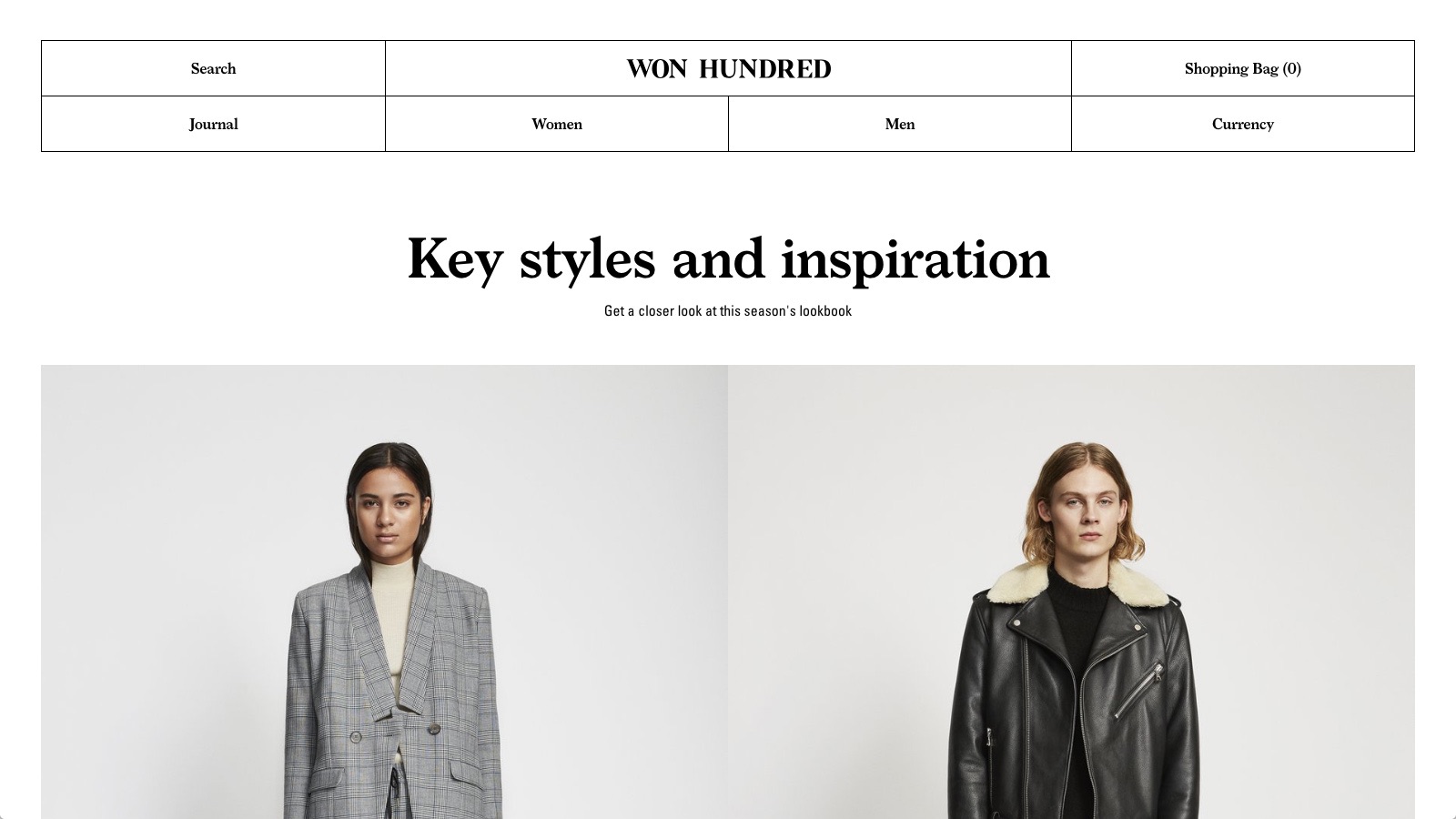The height and width of the screenshot is (819, 1456).
Task: Open the Shopping Bag (0)
Action: pos(1243,68)
